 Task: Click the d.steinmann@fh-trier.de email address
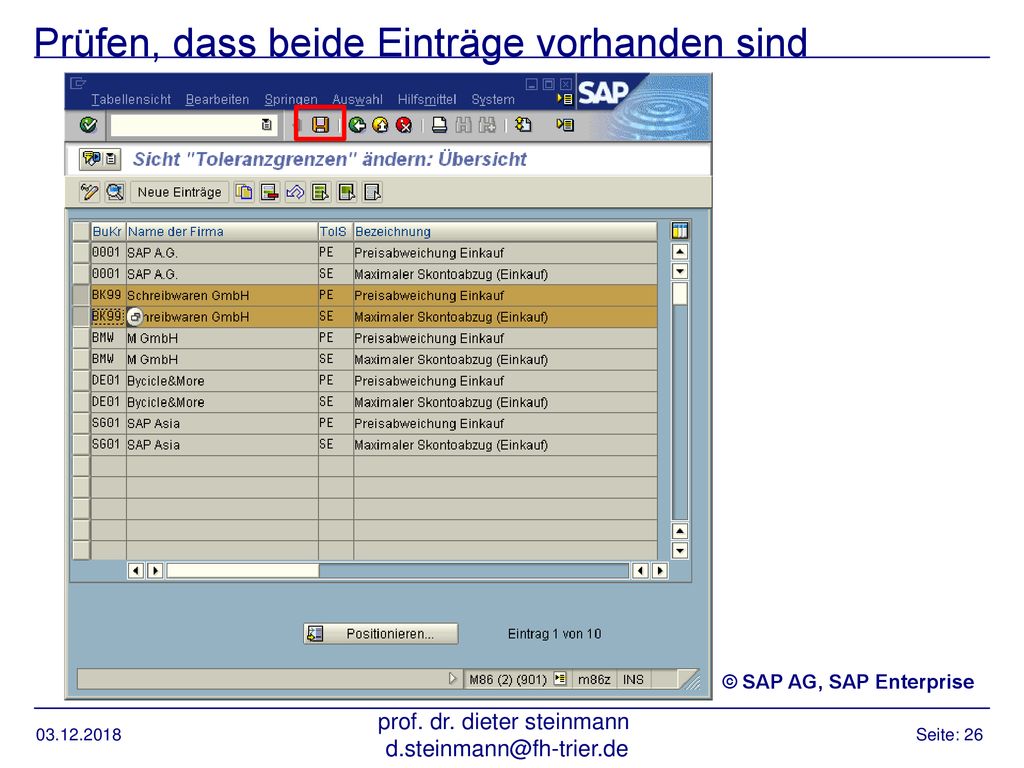click(507, 748)
